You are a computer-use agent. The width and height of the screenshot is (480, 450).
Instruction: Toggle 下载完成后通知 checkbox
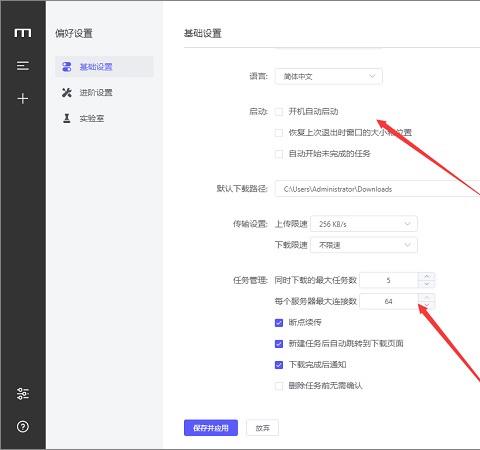pos(279,365)
